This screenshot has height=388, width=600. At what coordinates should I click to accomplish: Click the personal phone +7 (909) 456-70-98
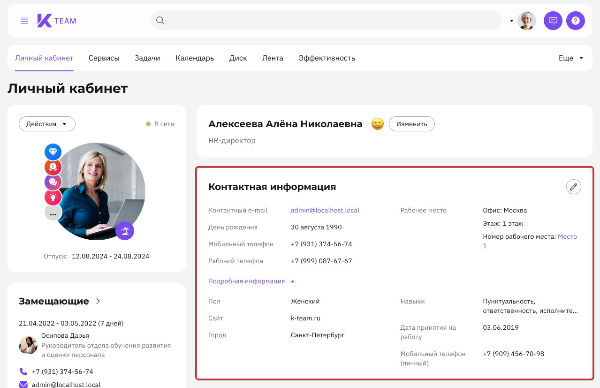click(x=513, y=354)
